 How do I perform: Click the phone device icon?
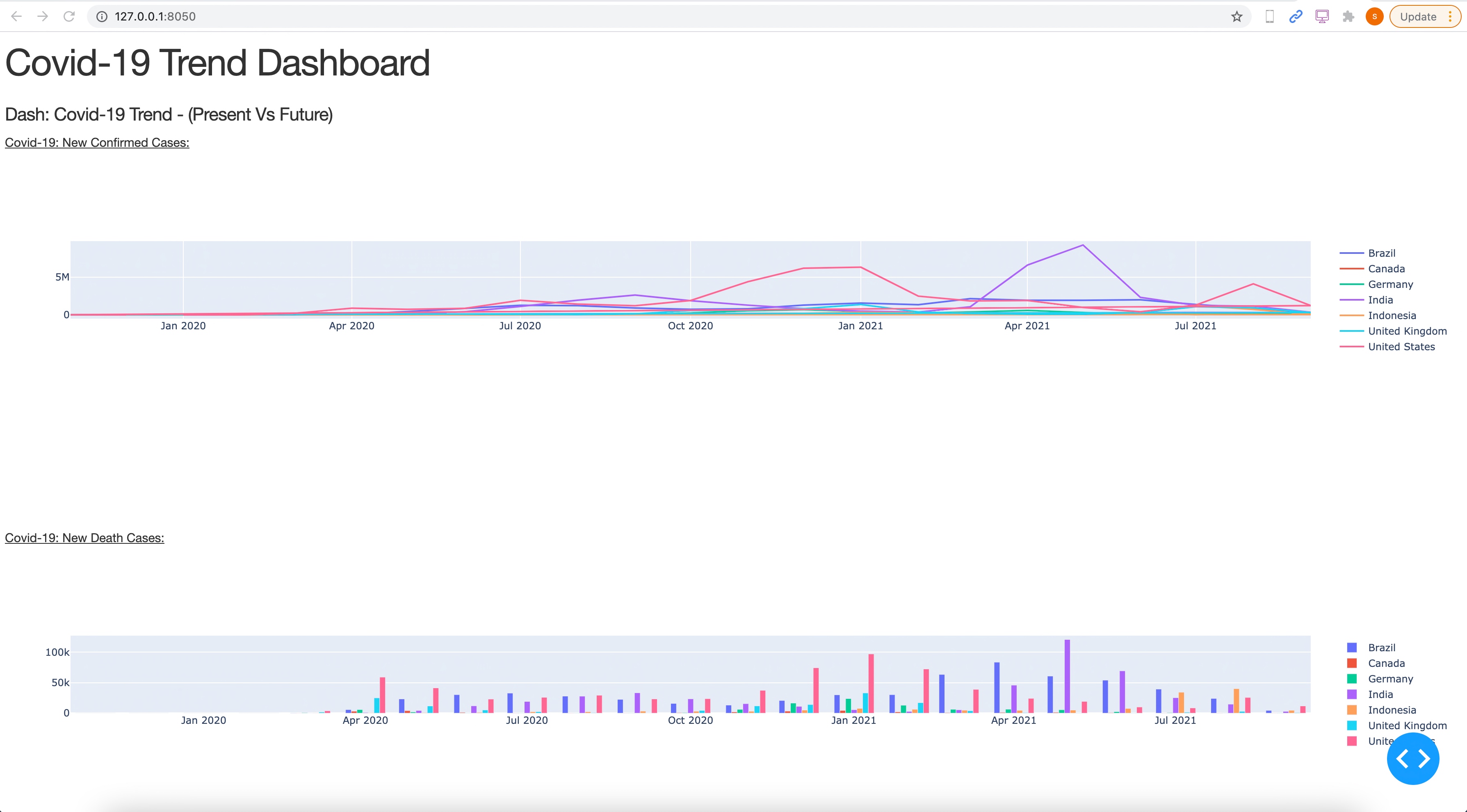click(x=1269, y=16)
